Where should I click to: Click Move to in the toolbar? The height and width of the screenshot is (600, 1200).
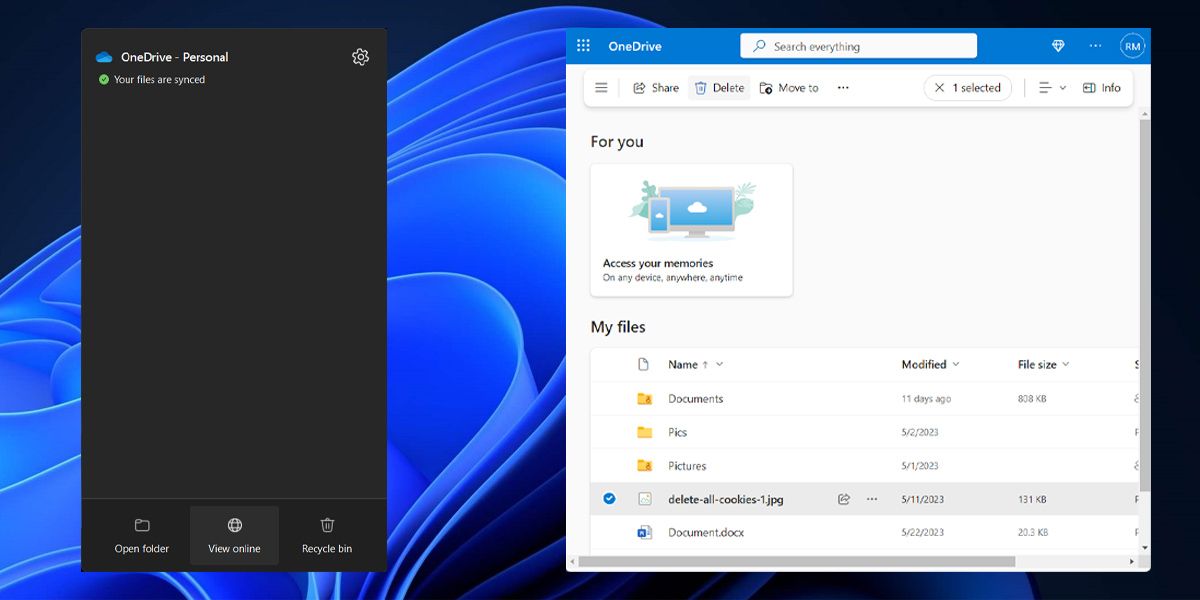click(x=789, y=88)
